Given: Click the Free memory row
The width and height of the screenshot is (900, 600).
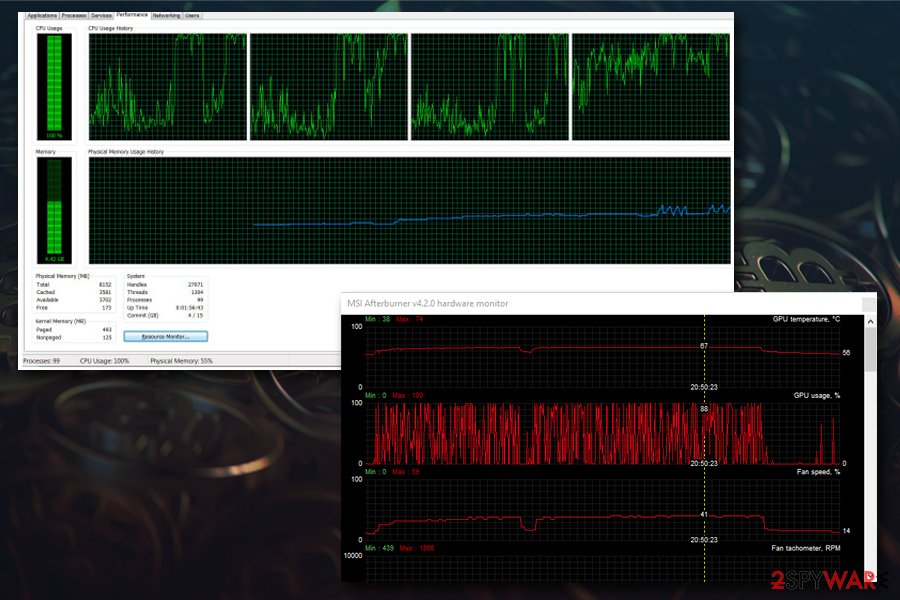Looking at the screenshot, I should [x=73, y=308].
